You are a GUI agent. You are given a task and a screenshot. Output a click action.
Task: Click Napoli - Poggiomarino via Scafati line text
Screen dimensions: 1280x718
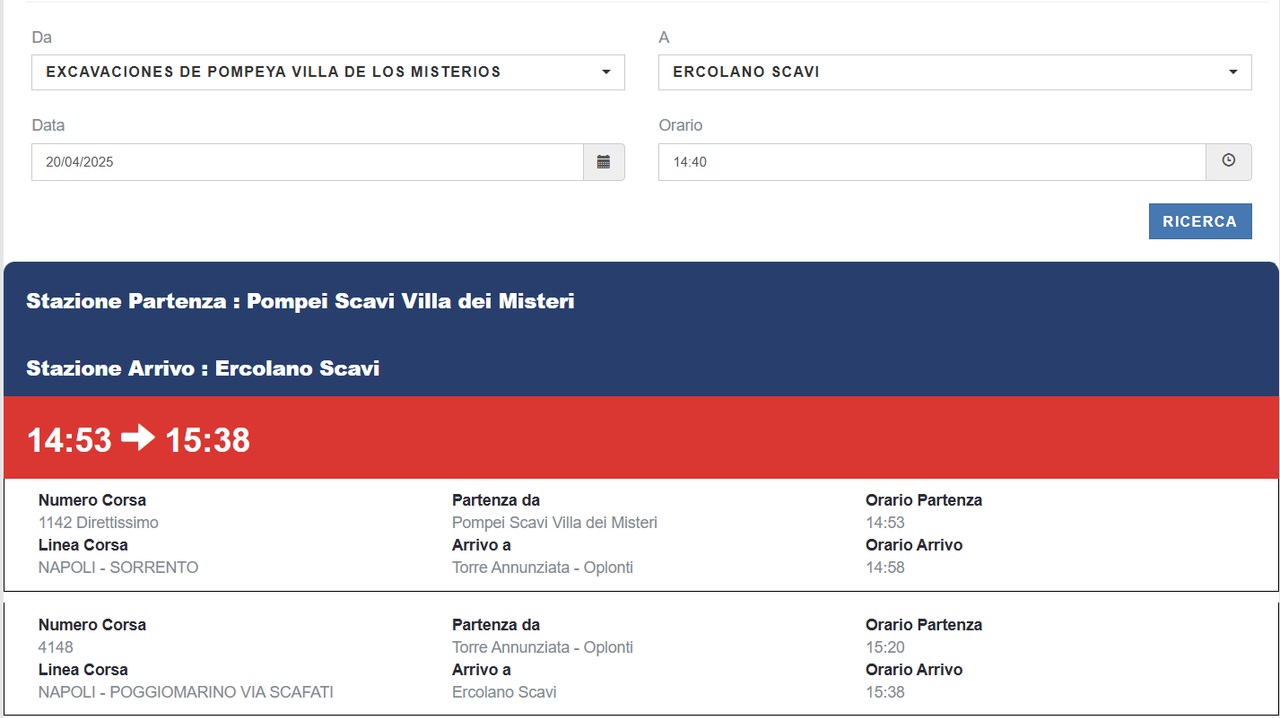[x=186, y=692]
